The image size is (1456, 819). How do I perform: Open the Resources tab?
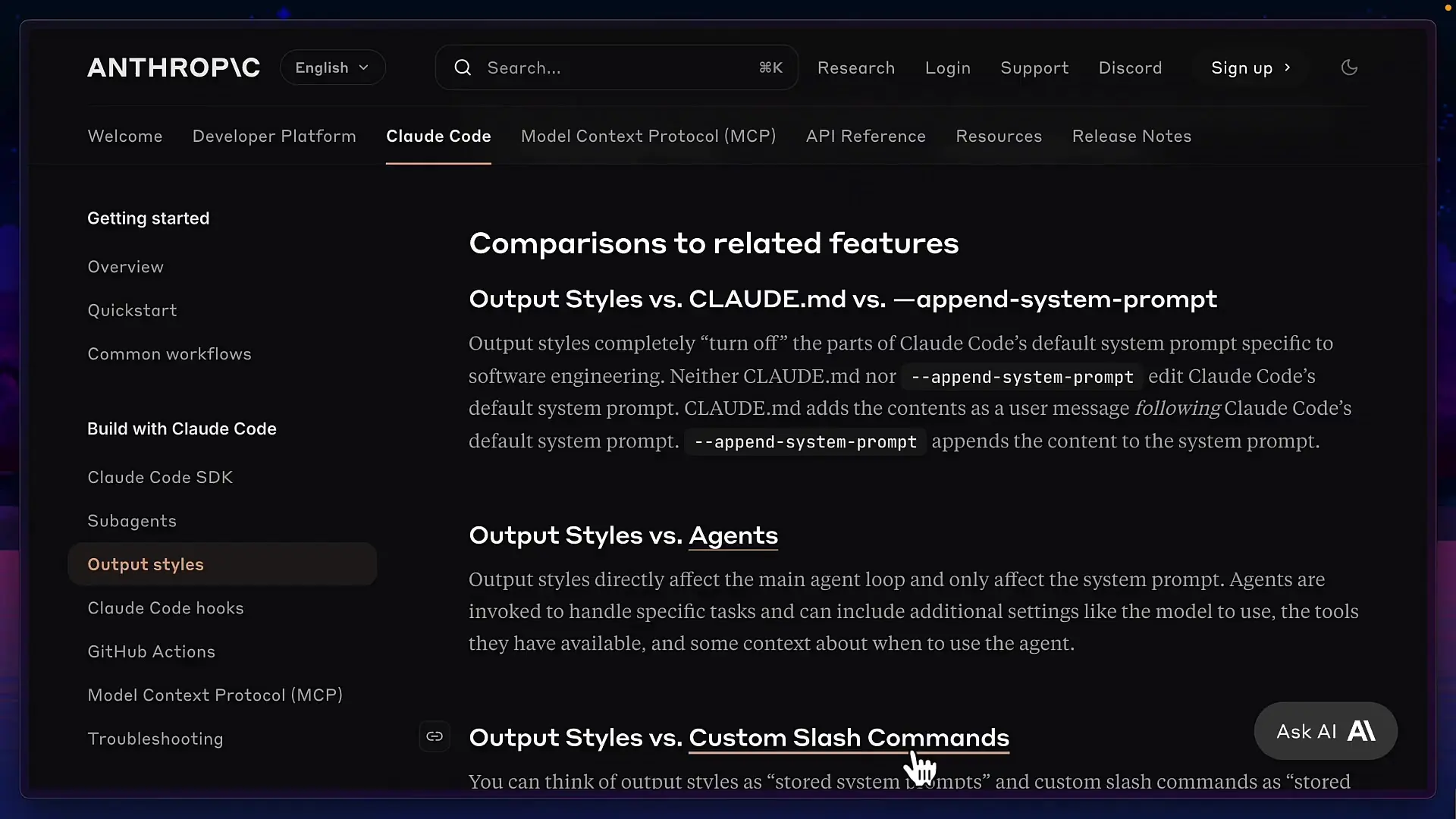click(999, 136)
